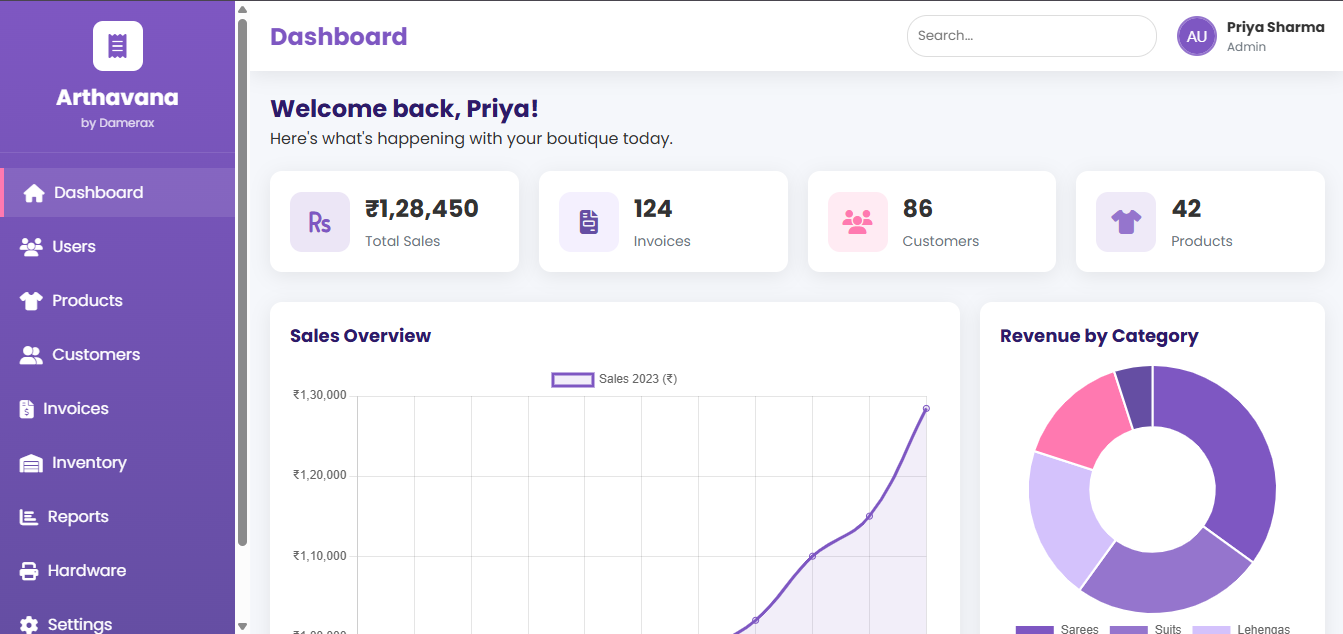Click the Dashboard home icon

click(34, 193)
